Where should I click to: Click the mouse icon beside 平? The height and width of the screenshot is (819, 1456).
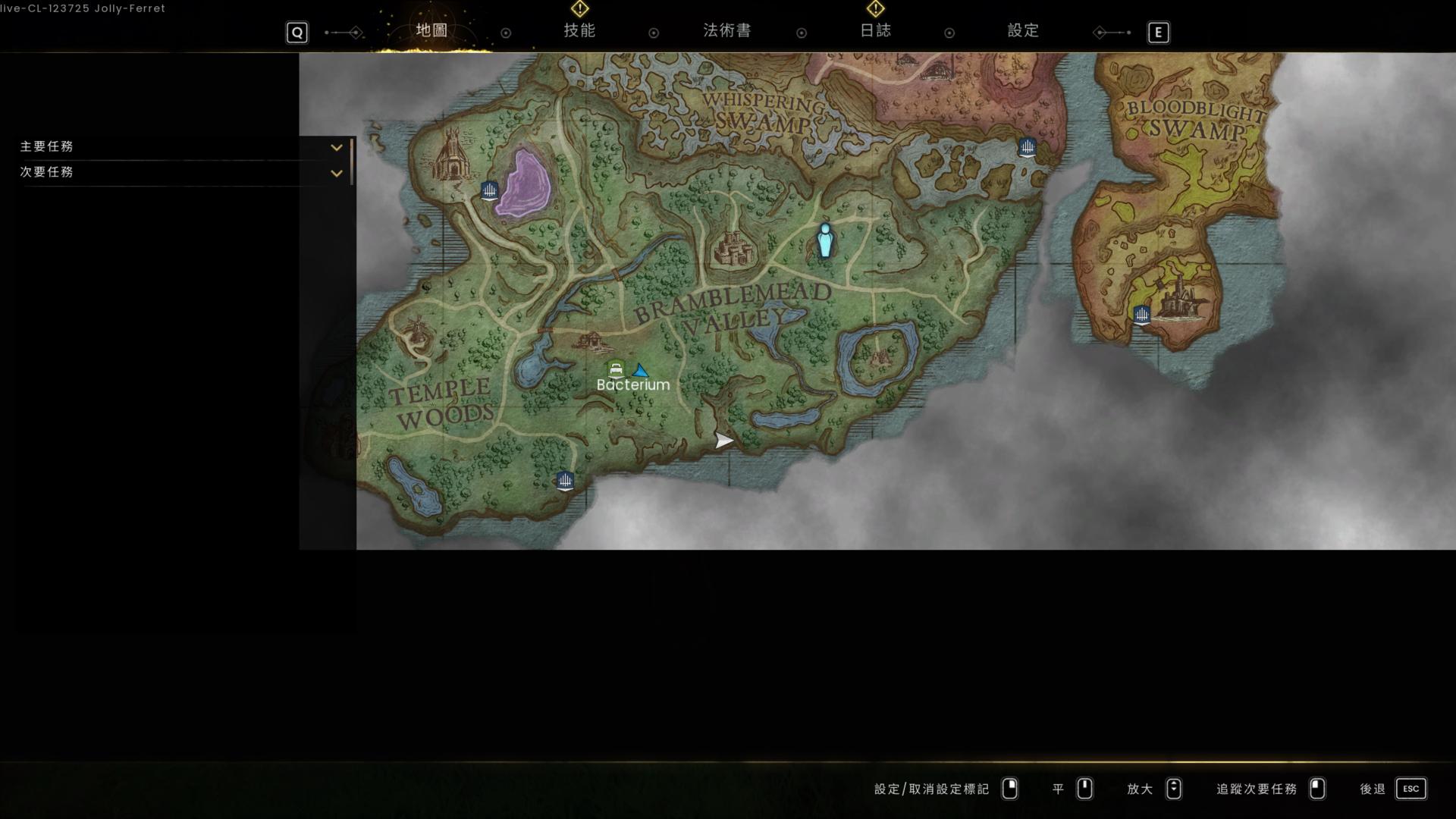pos(1085,789)
